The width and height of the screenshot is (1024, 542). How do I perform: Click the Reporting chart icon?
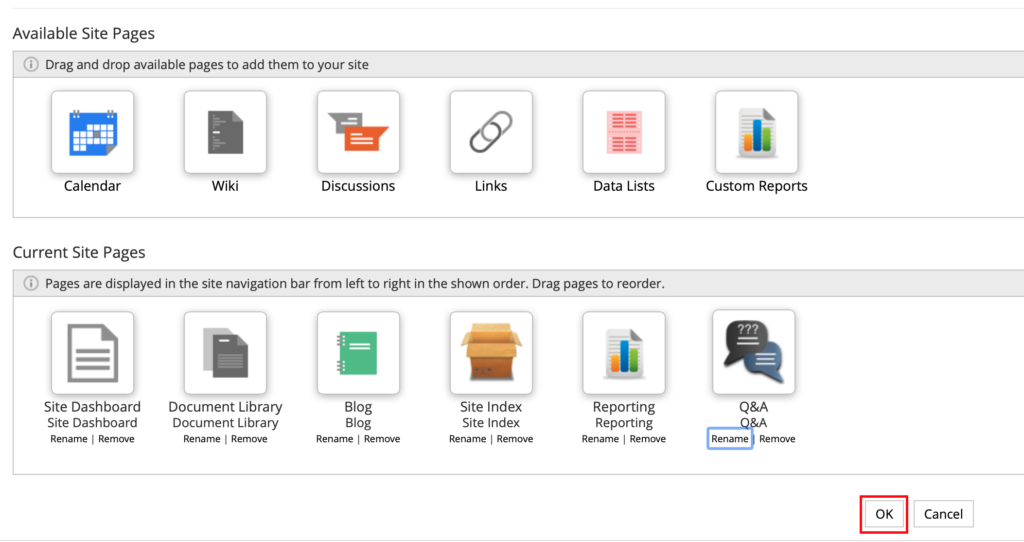[x=624, y=353]
